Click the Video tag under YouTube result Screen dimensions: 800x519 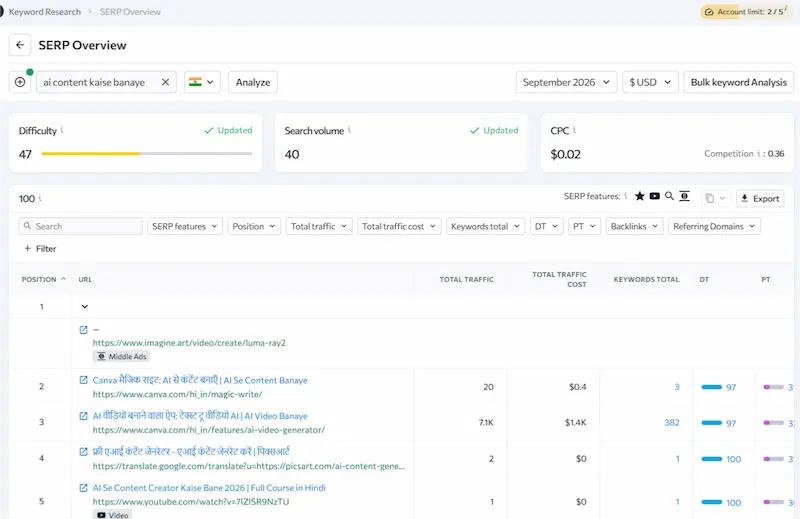[112, 514]
